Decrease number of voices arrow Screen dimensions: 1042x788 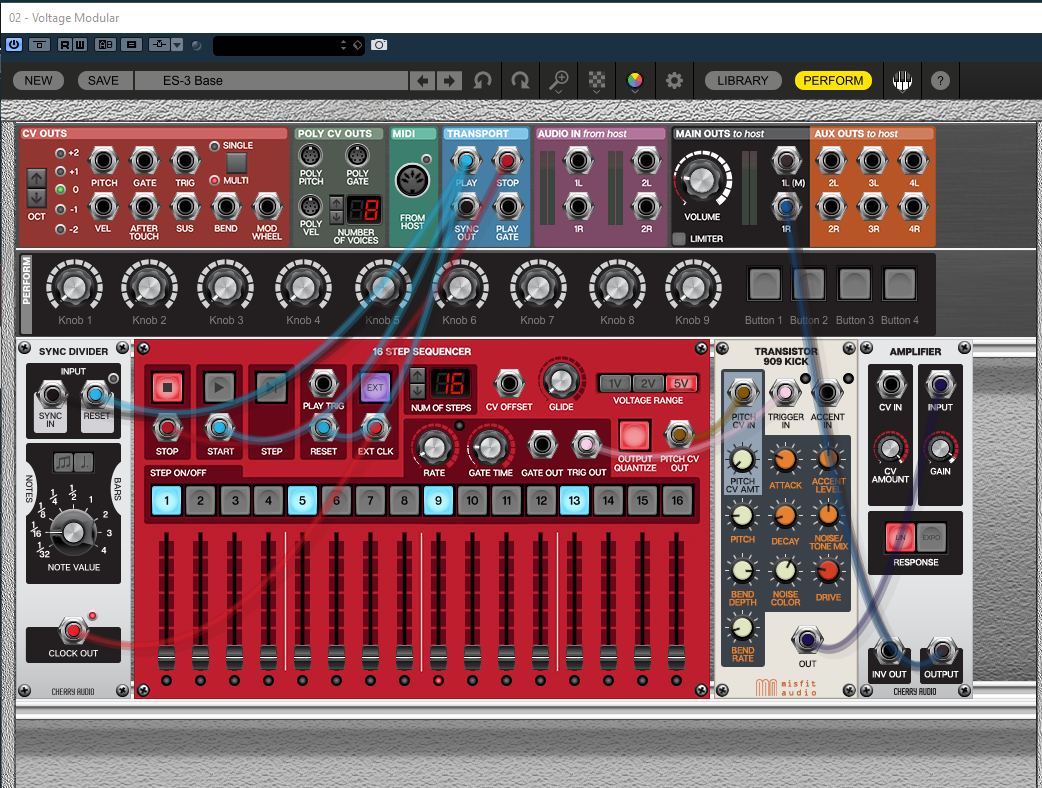(x=336, y=217)
